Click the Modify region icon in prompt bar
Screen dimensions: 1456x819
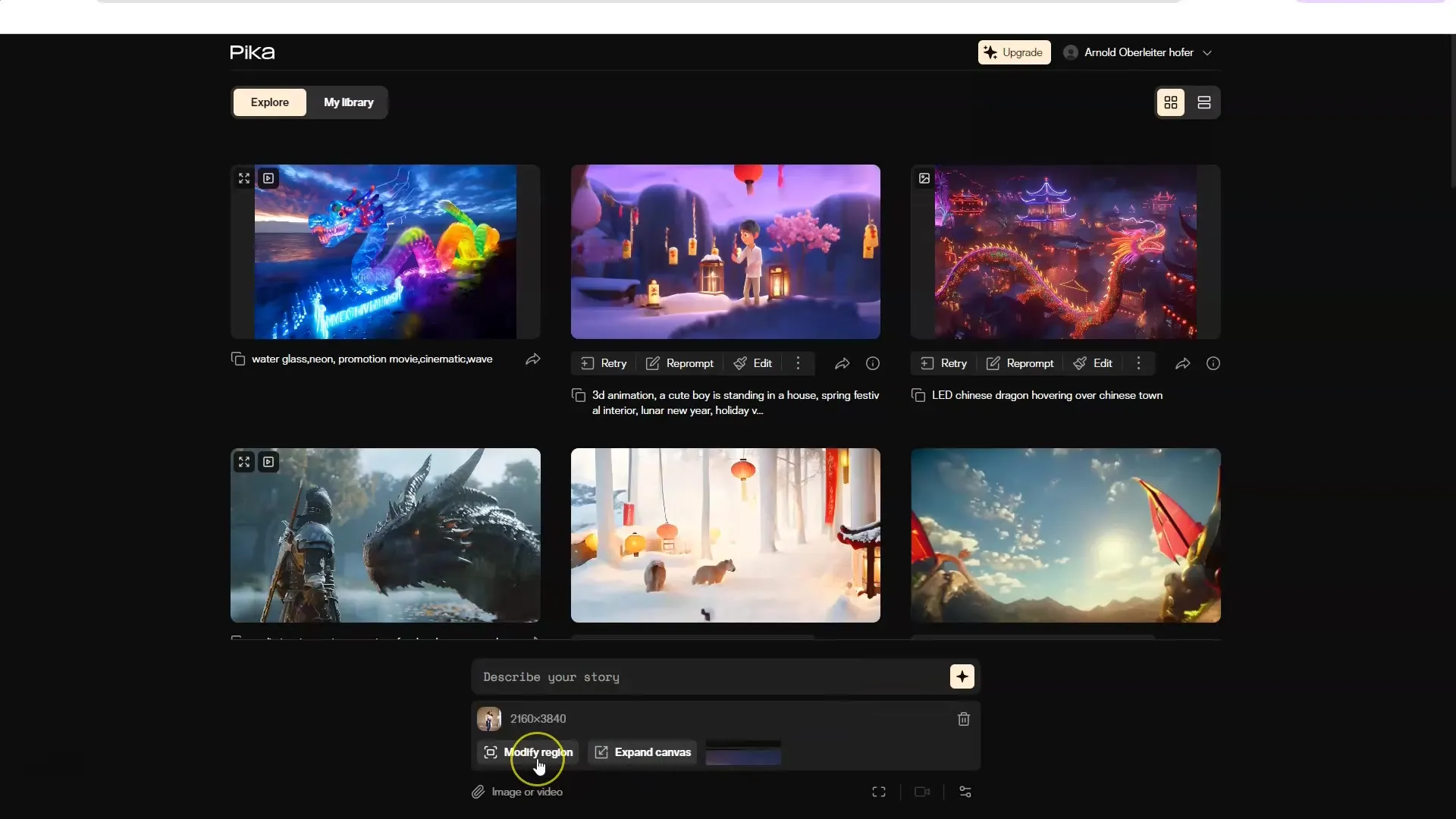[x=489, y=751]
